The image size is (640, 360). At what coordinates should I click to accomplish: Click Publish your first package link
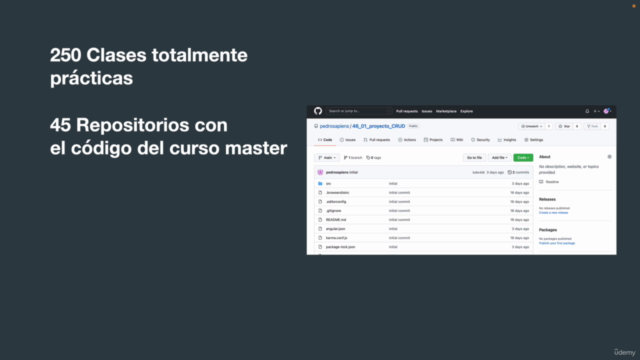tap(557, 243)
